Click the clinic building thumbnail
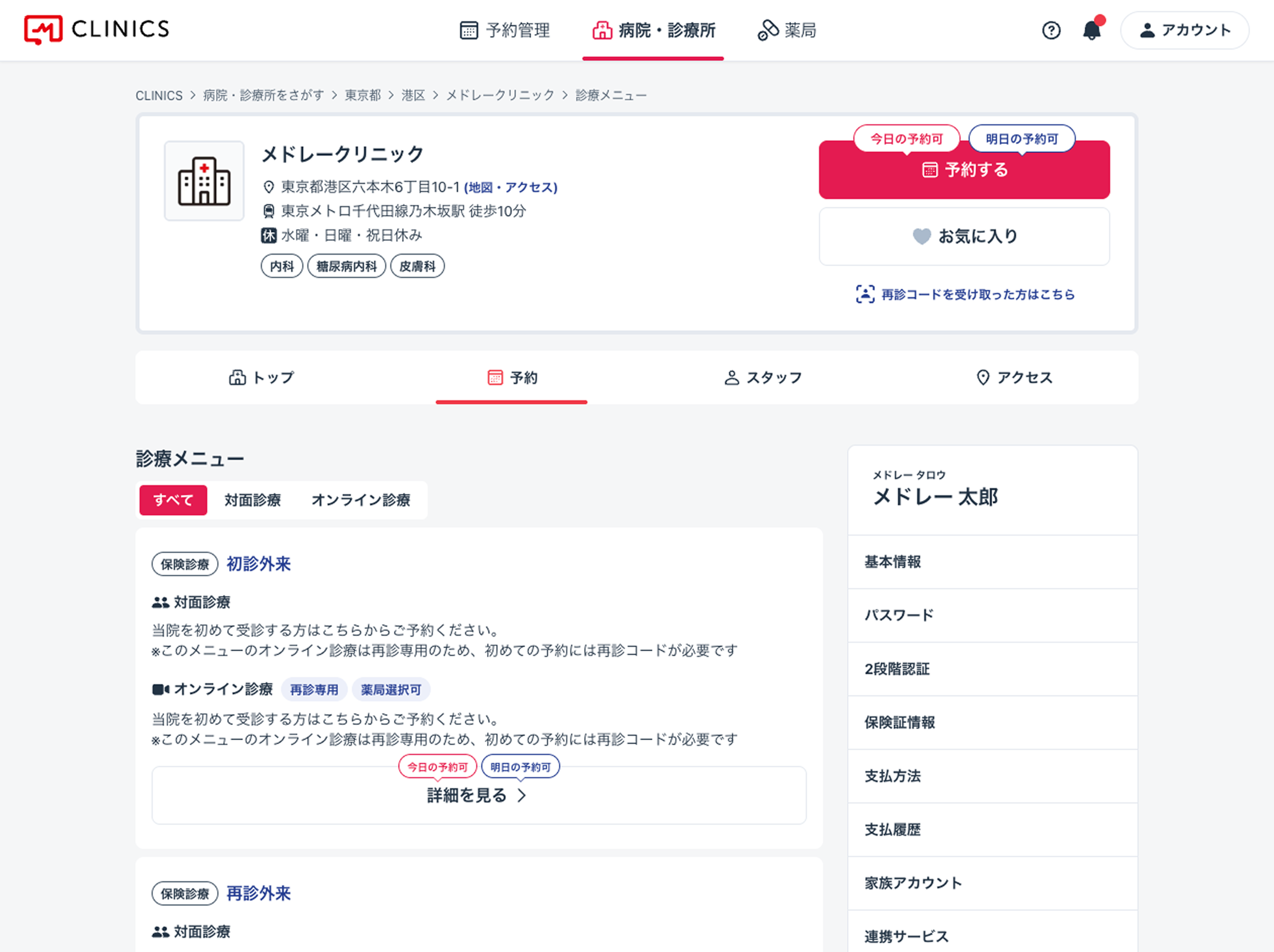The height and width of the screenshot is (952, 1274). tap(204, 181)
